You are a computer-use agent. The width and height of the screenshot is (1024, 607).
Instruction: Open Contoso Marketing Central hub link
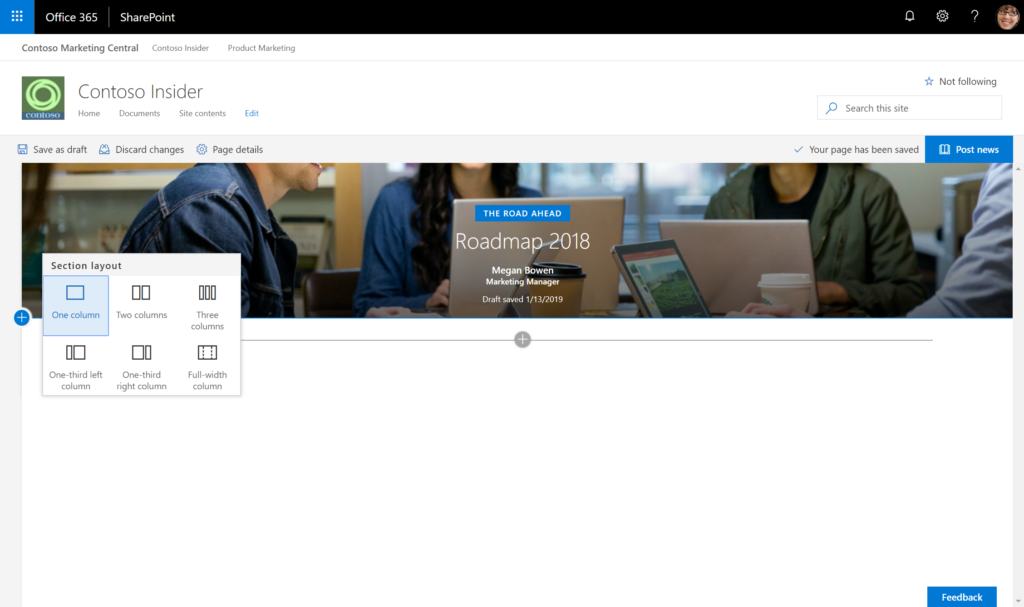point(80,48)
